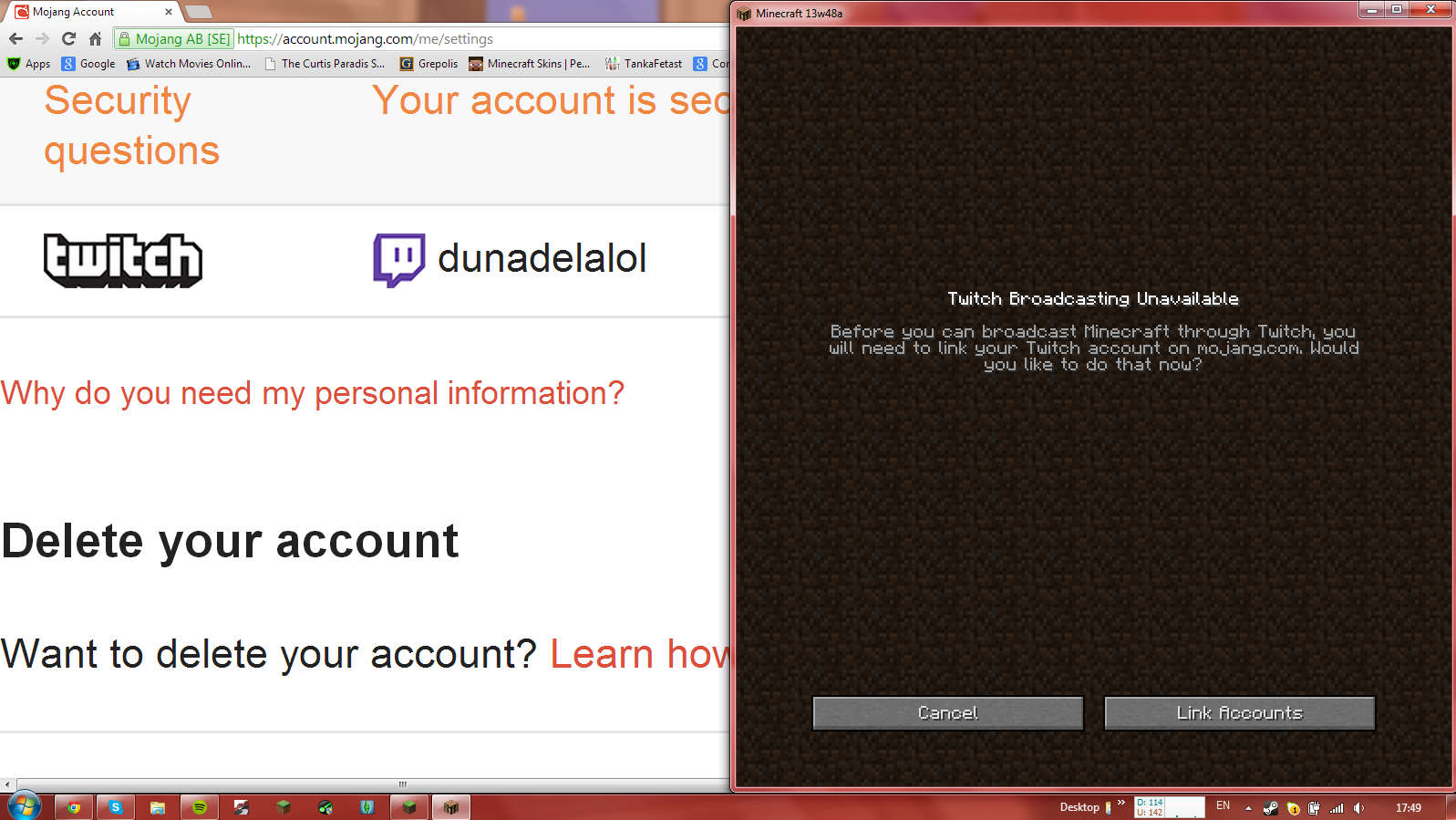Open the Windows Start menu

tap(24, 806)
